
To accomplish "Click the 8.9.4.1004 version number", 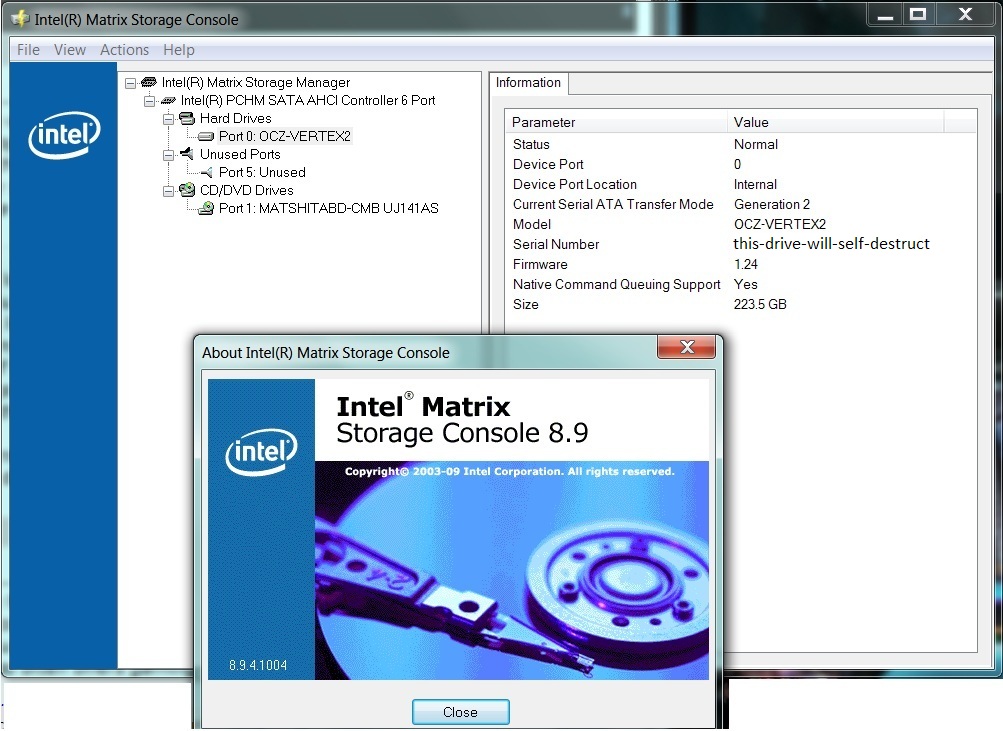I will pyautogui.click(x=258, y=665).
